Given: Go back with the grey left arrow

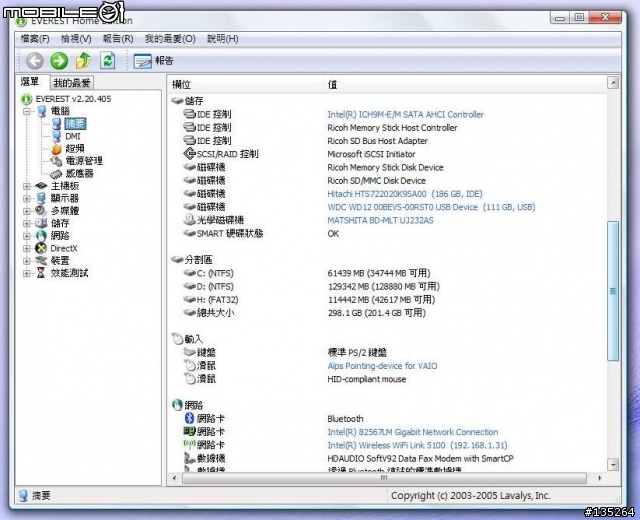Looking at the screenshot, I should click(35, 61).
